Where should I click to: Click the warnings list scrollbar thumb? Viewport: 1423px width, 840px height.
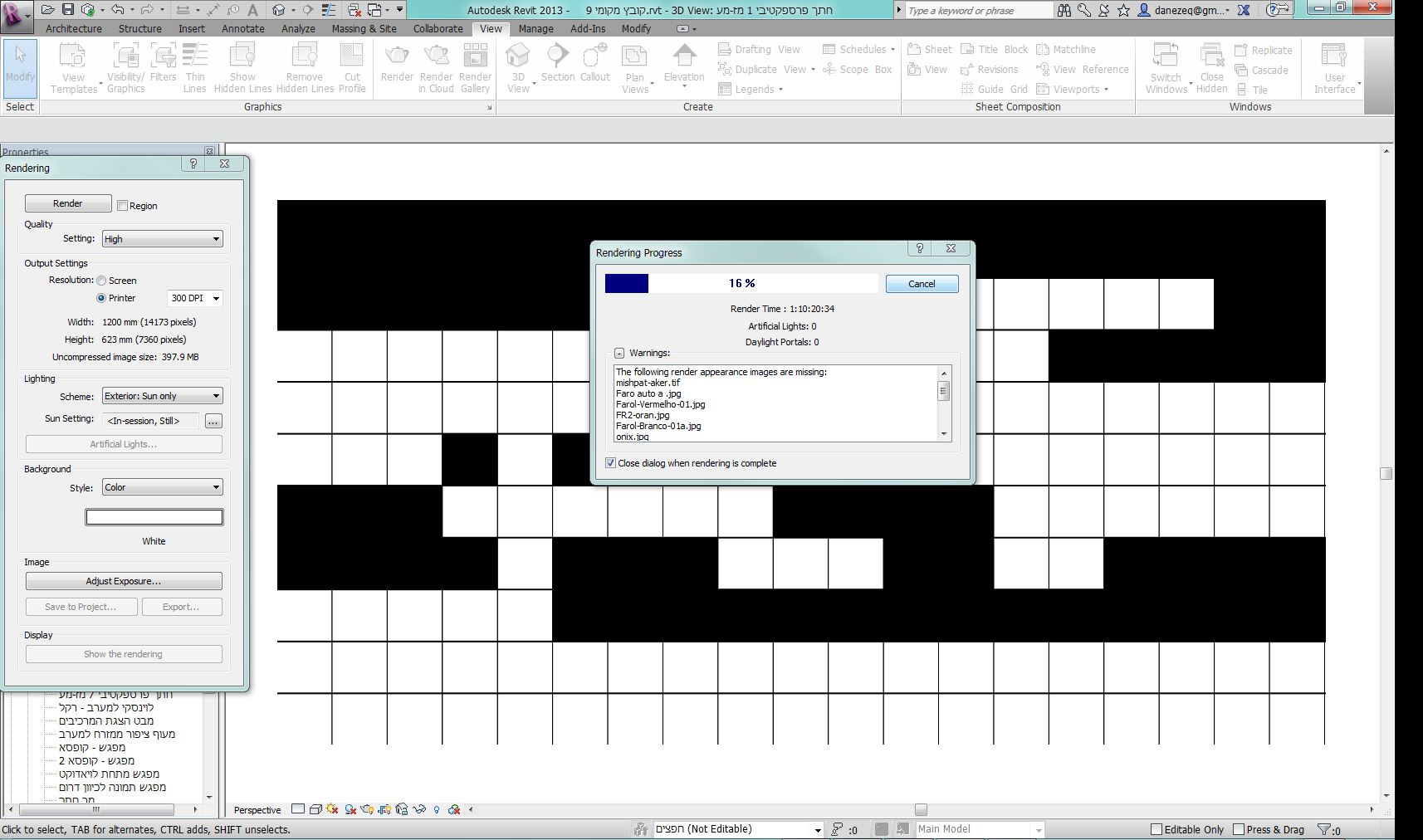pos(943,391)
